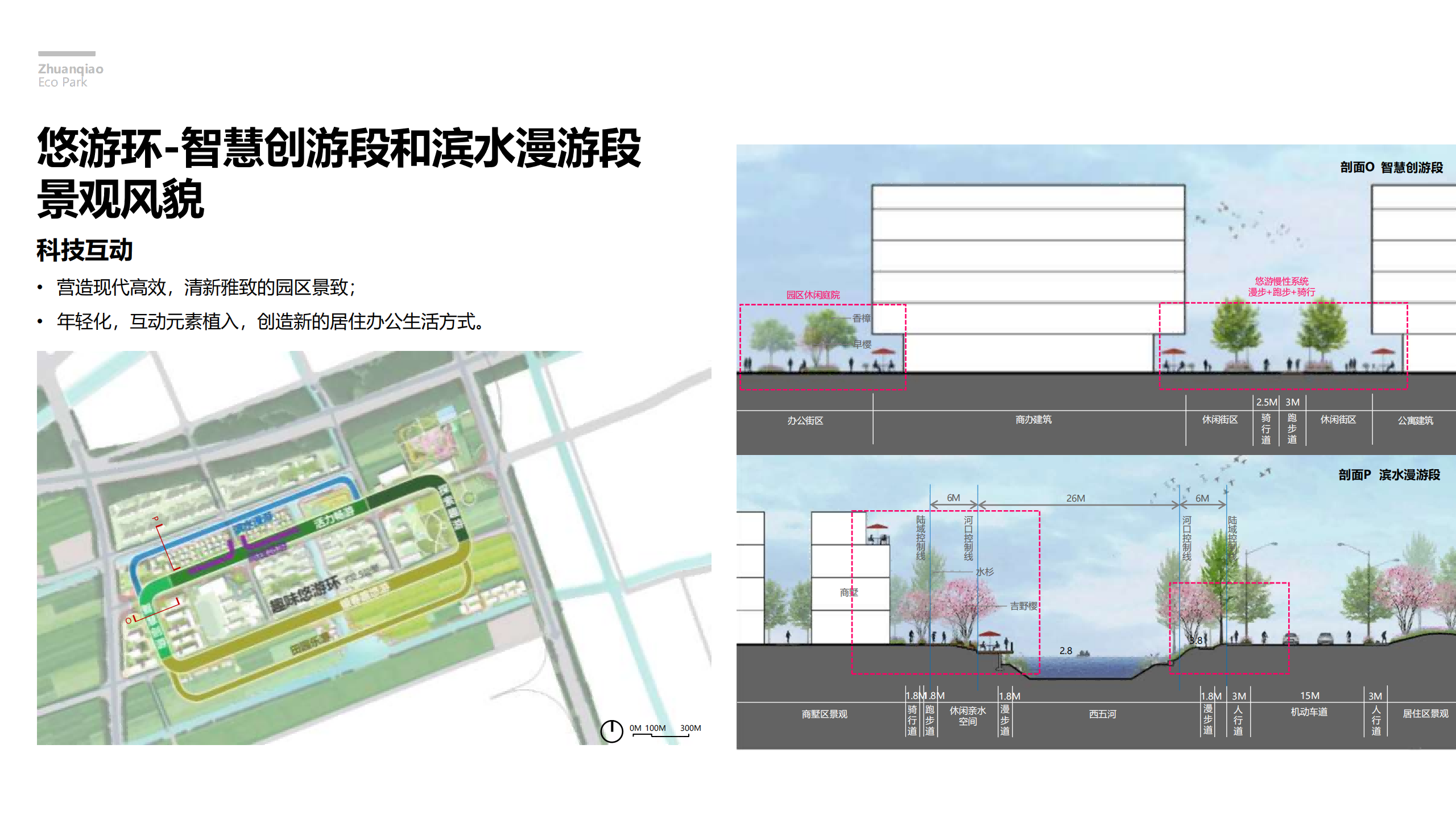This screenshot has width=1456, height=819.
Task: Click the red umbrella on the riverside deck
Action: point(990,634)
